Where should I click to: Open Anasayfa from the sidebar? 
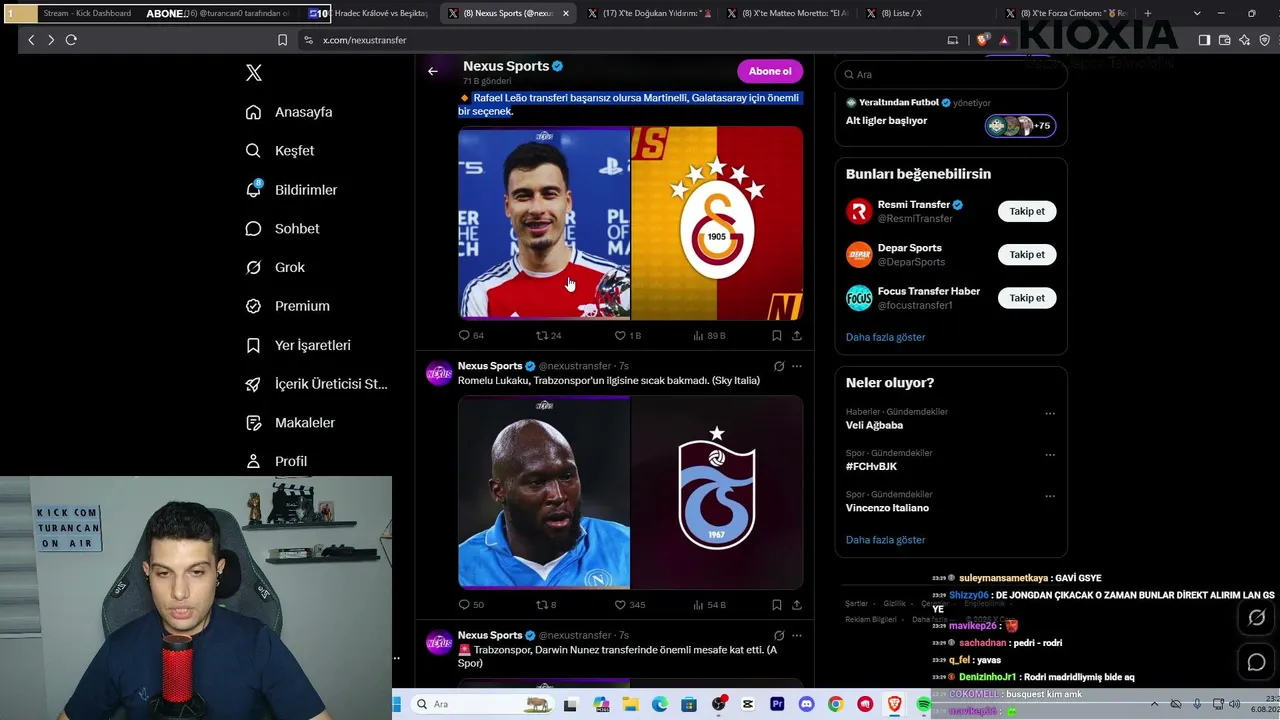click(x=289, y=112)
